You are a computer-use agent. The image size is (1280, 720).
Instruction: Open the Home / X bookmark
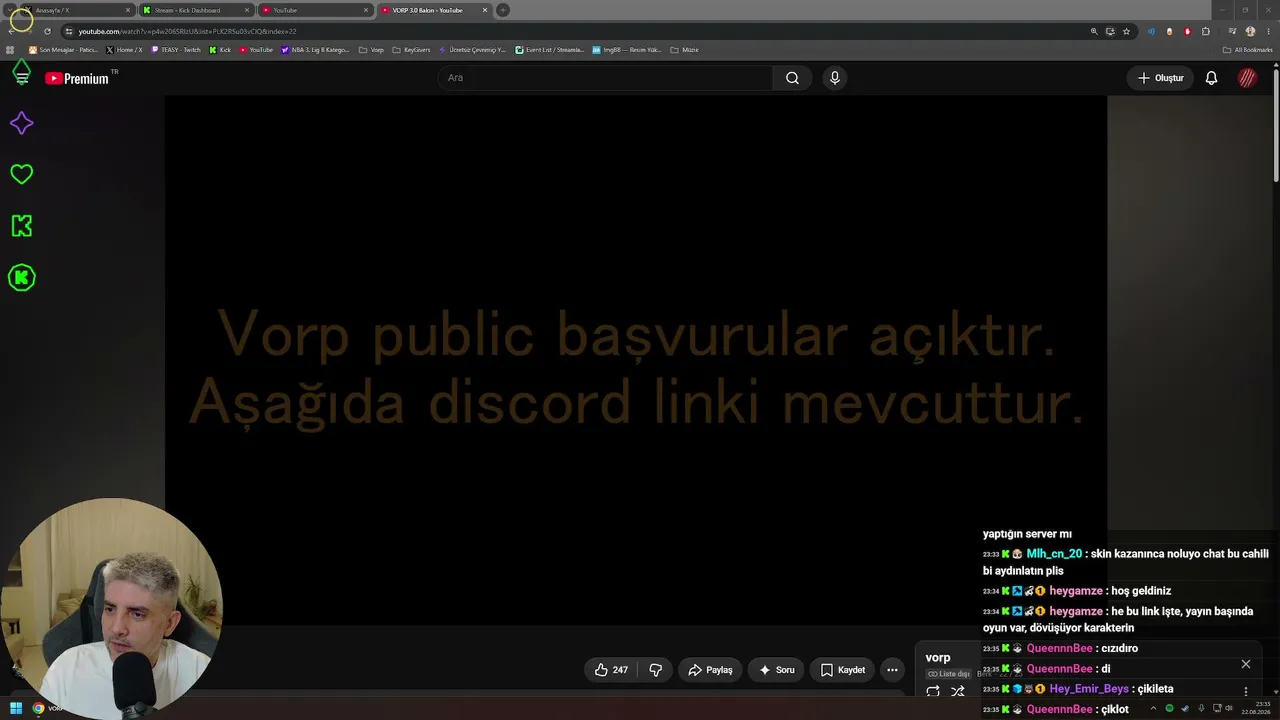[124, 50]
